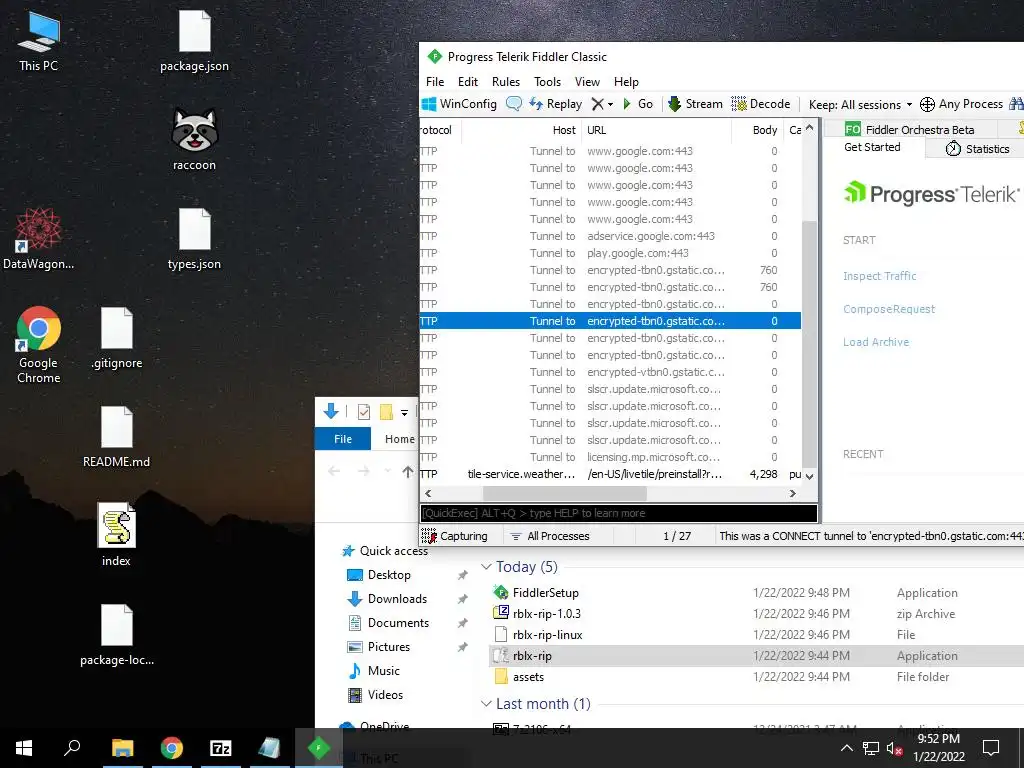Viewport: 1024px width, 768px height.
Task: Select the play.google.com:443 session row
Action: (x=610, y=253)
